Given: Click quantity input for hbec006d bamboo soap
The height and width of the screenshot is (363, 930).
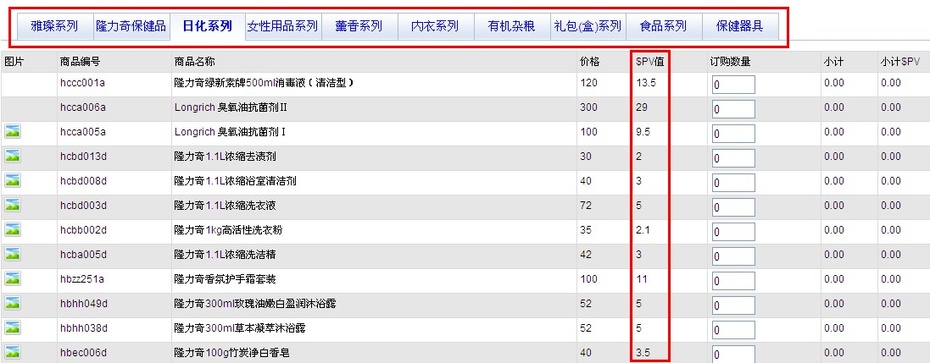Looking at the screenshot, I should point(733,355).
